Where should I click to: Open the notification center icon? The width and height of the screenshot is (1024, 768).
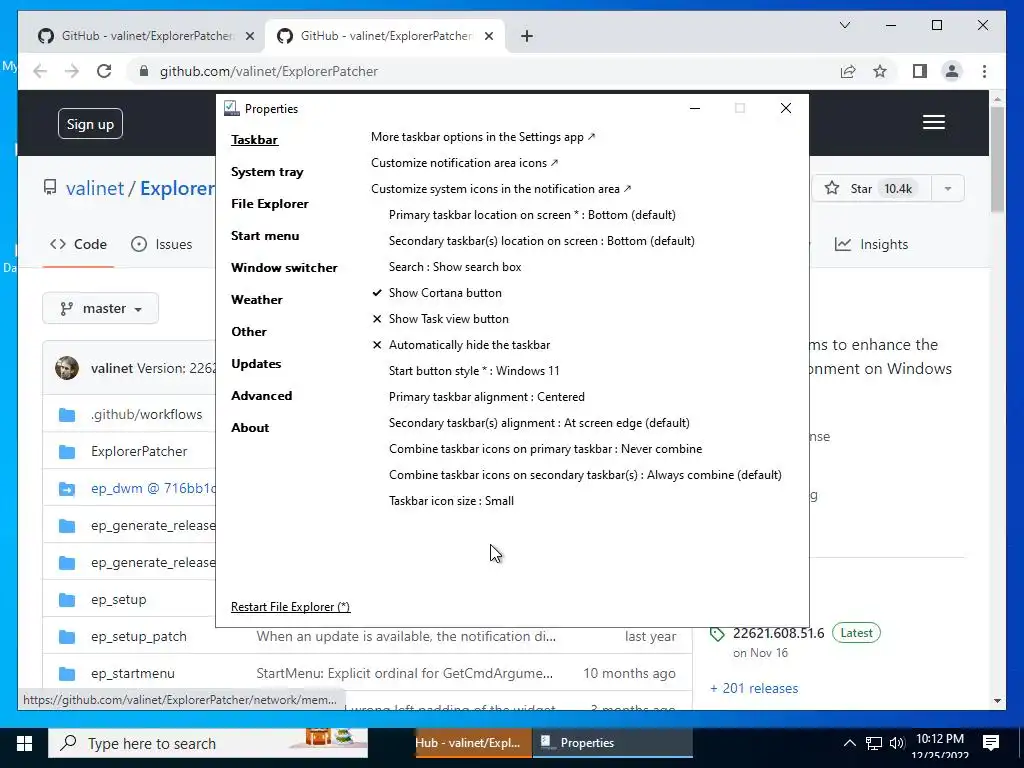(991, 743)
